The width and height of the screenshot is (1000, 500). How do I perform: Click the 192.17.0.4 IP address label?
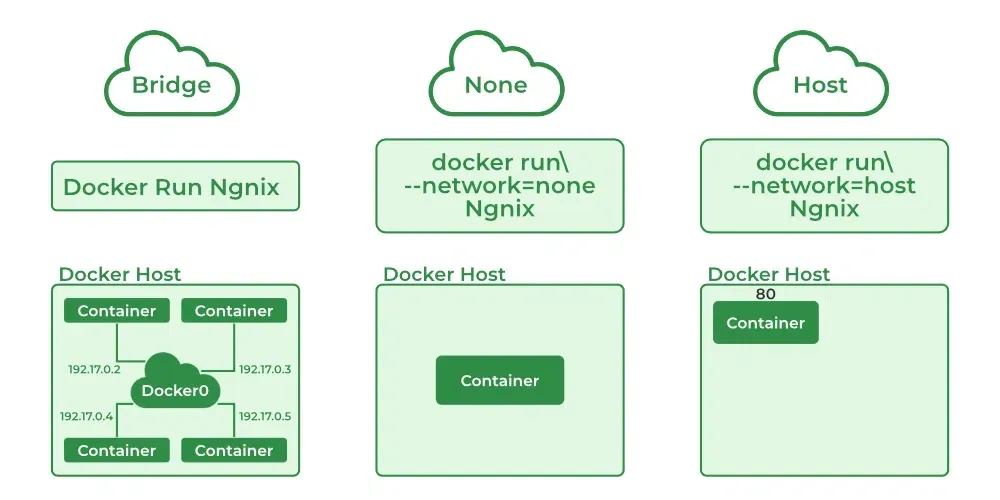87,416
